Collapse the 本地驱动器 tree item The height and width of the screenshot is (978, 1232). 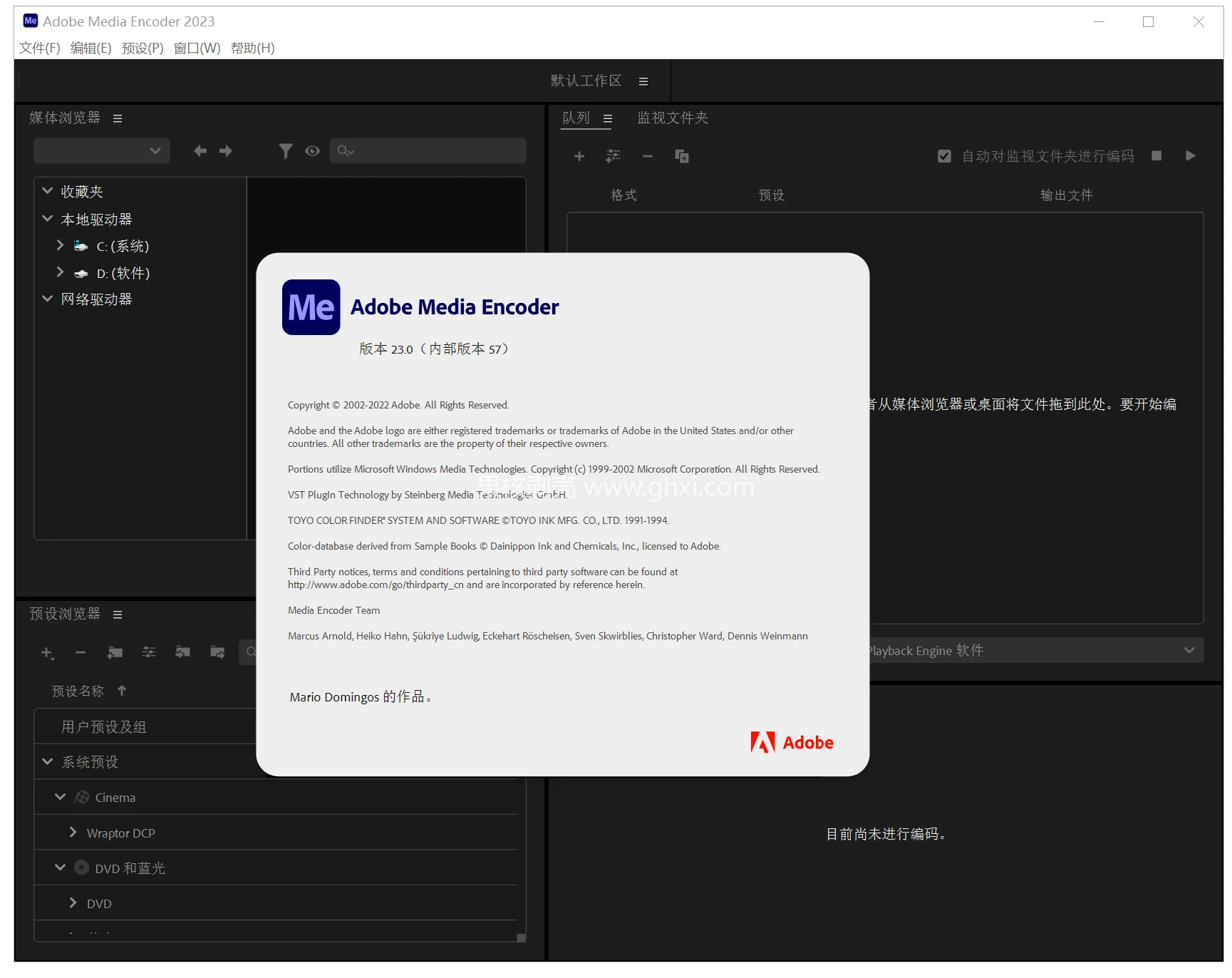click(x=47, y=218)
